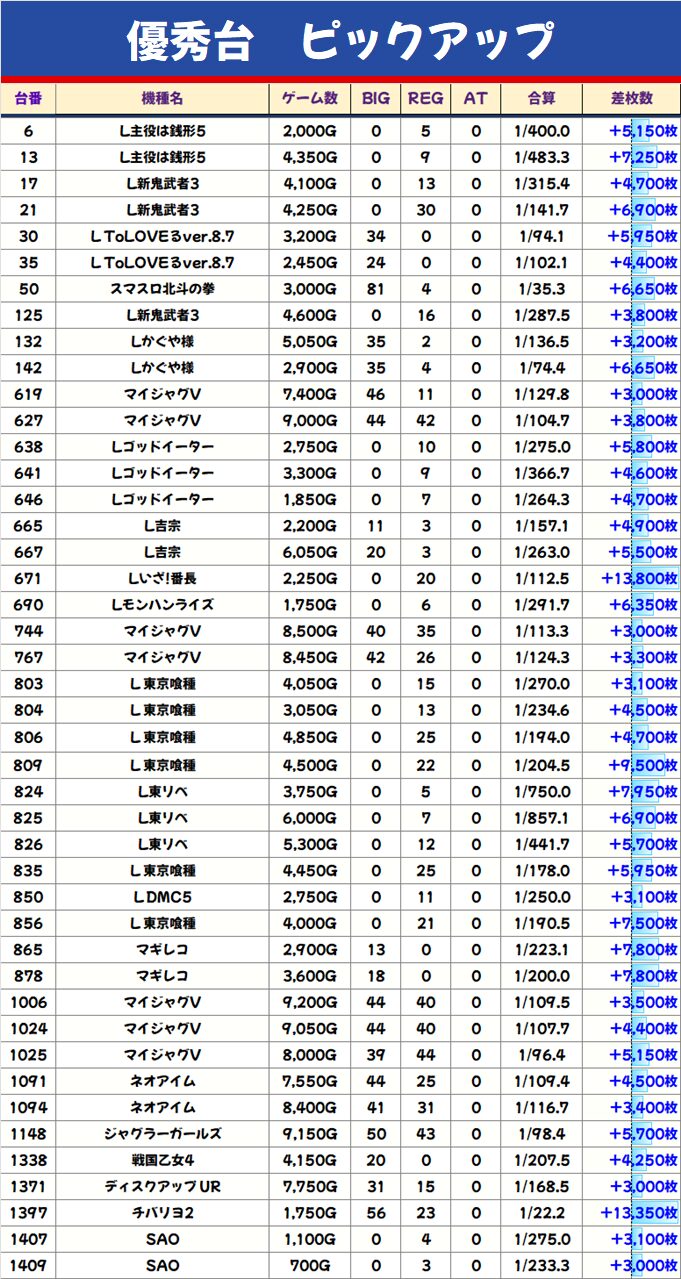
Task: Click the 戦国乙女4 machine name cell
Action: 162,1160
